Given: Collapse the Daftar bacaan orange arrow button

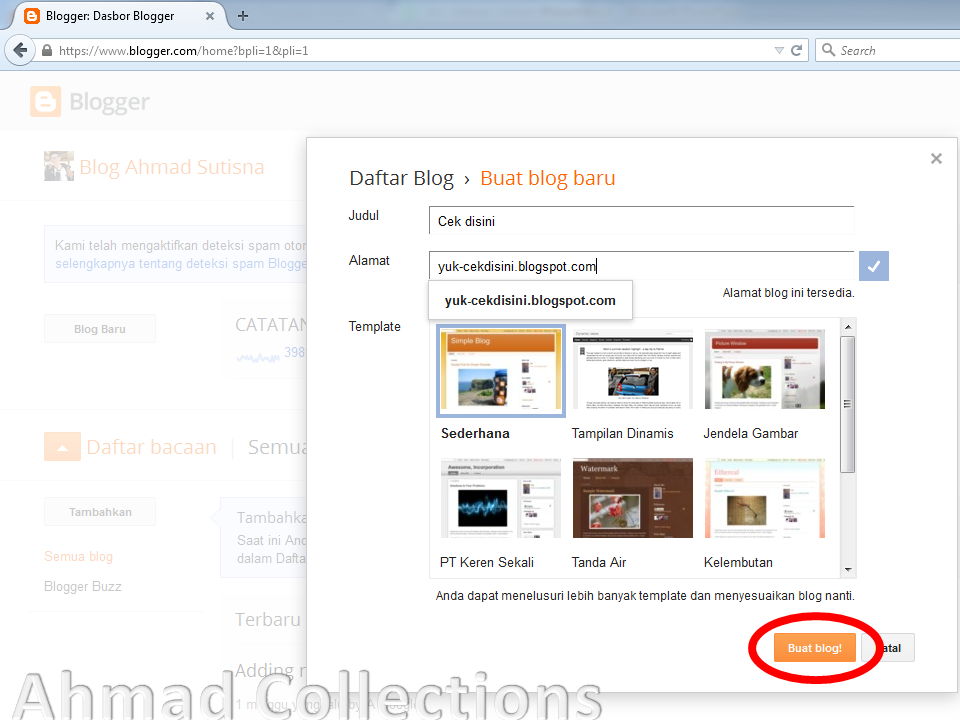Looking at the screenshot, I should [x=62, y=446].
